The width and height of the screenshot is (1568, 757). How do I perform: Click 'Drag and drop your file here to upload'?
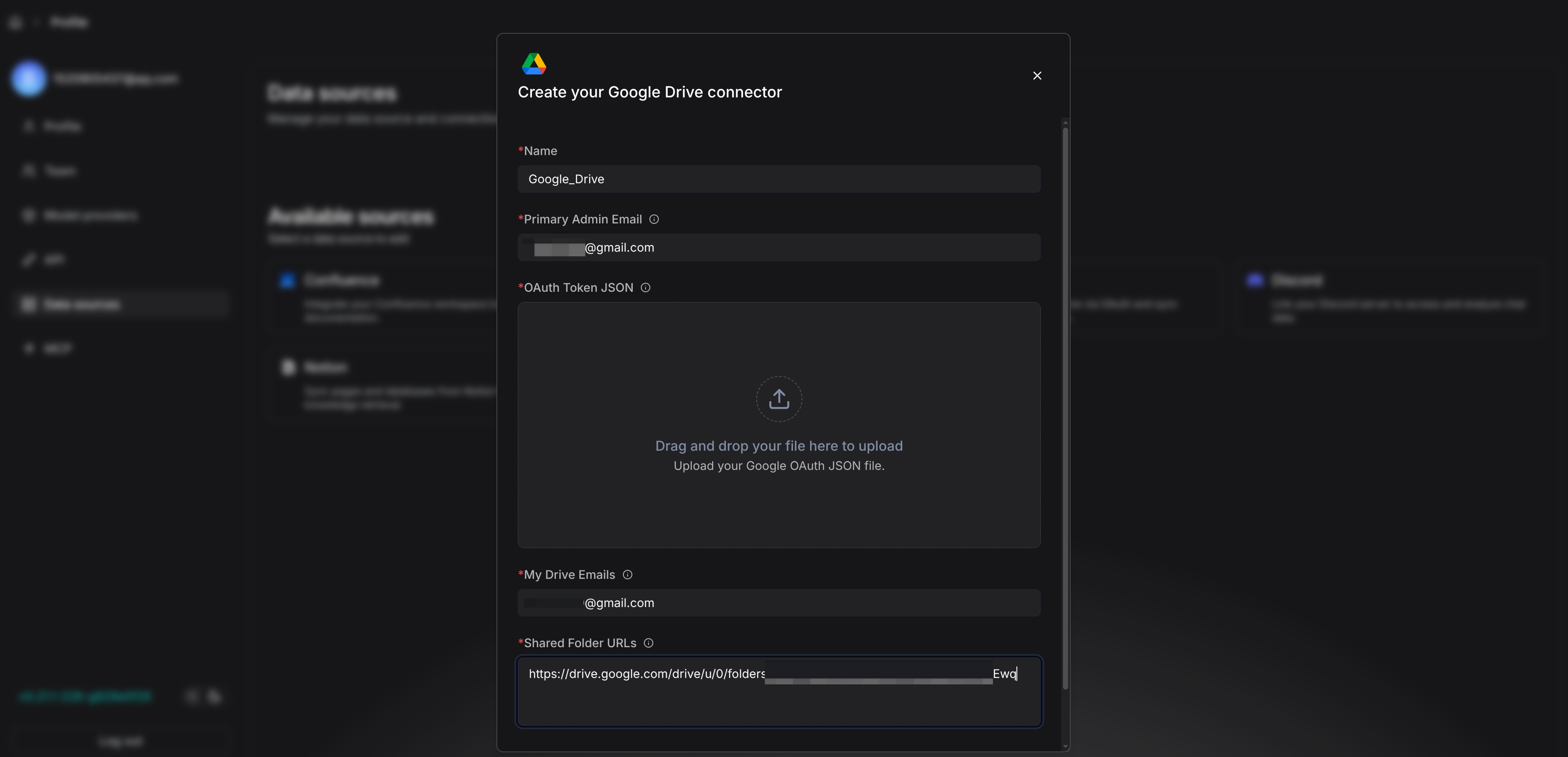(x=778, y=446)
